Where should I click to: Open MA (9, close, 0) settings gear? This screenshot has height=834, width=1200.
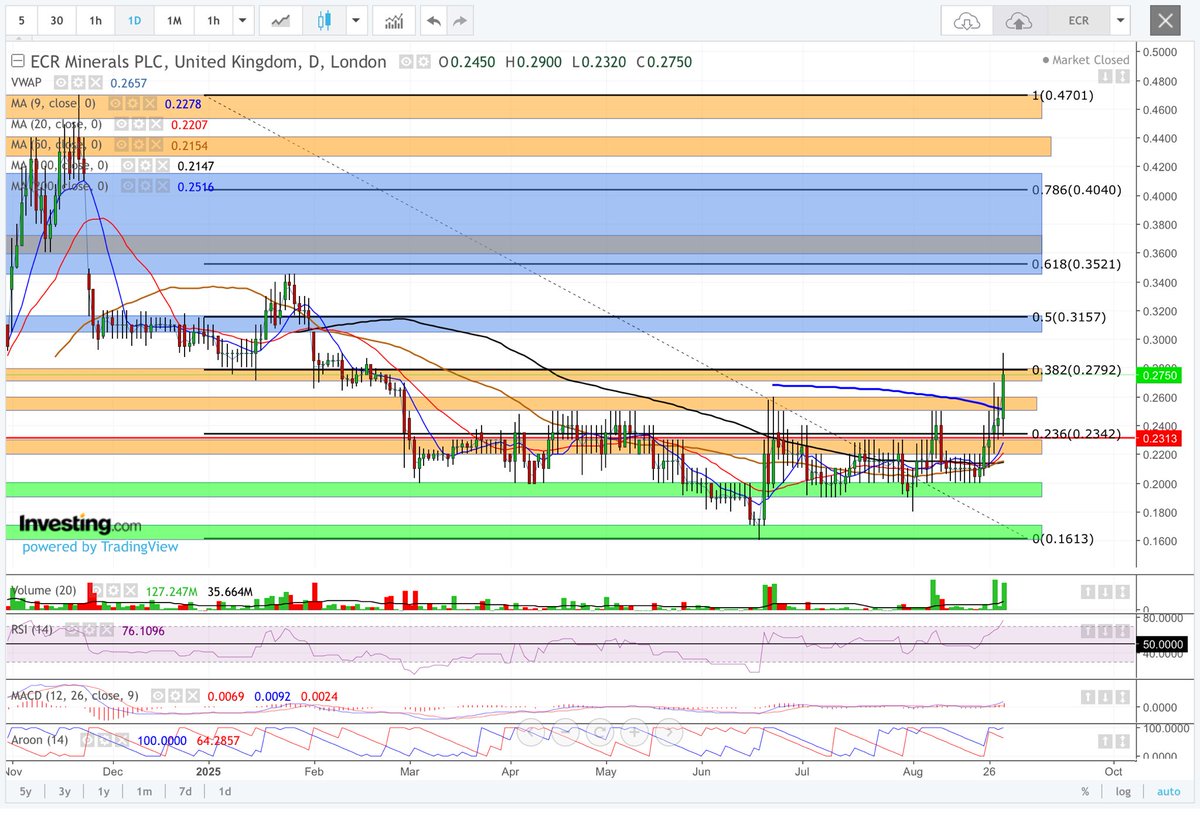pyautogui.click(x=132, y=103)
